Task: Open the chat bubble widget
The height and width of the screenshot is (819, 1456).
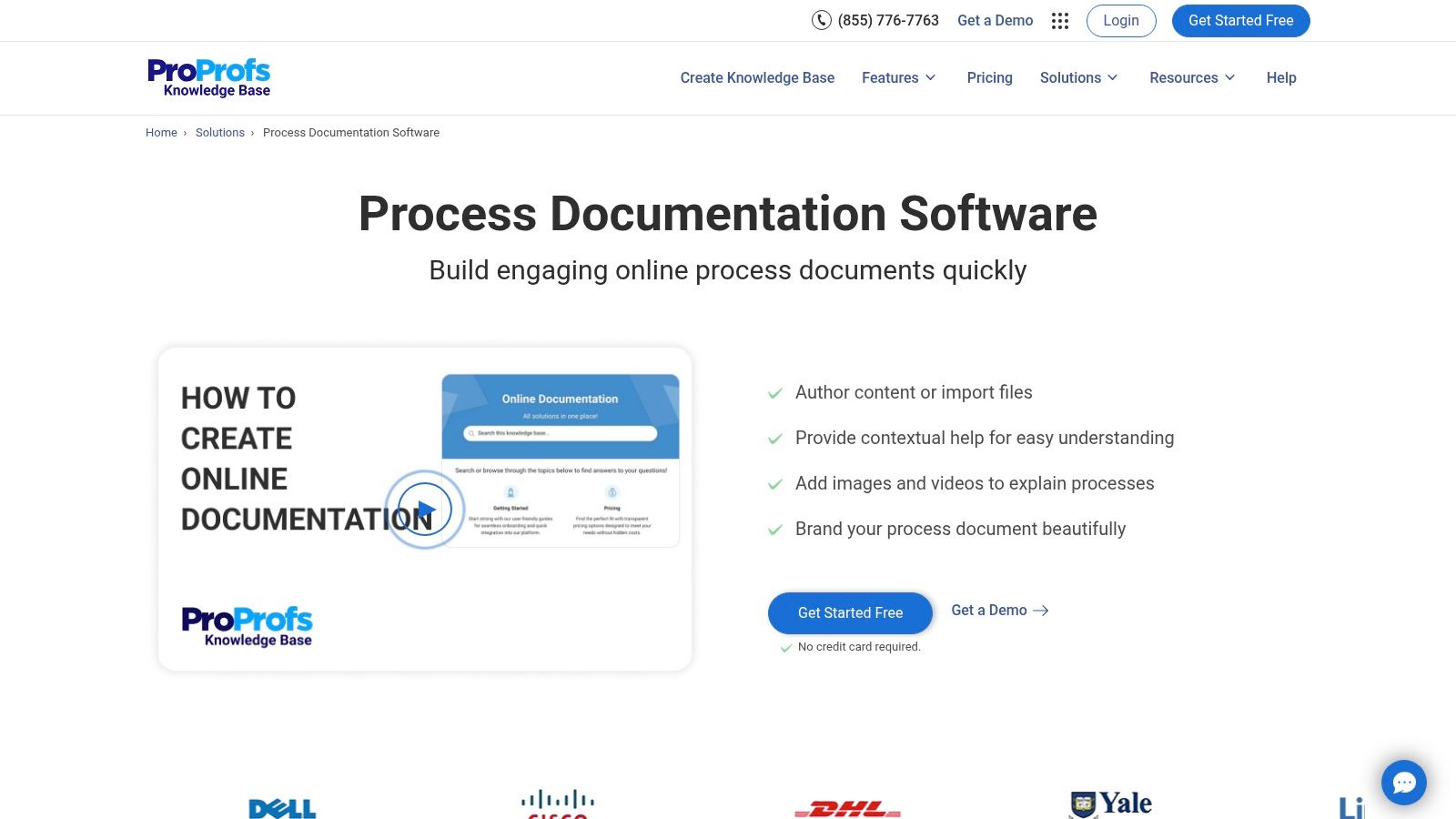Action: (1404, 783)
